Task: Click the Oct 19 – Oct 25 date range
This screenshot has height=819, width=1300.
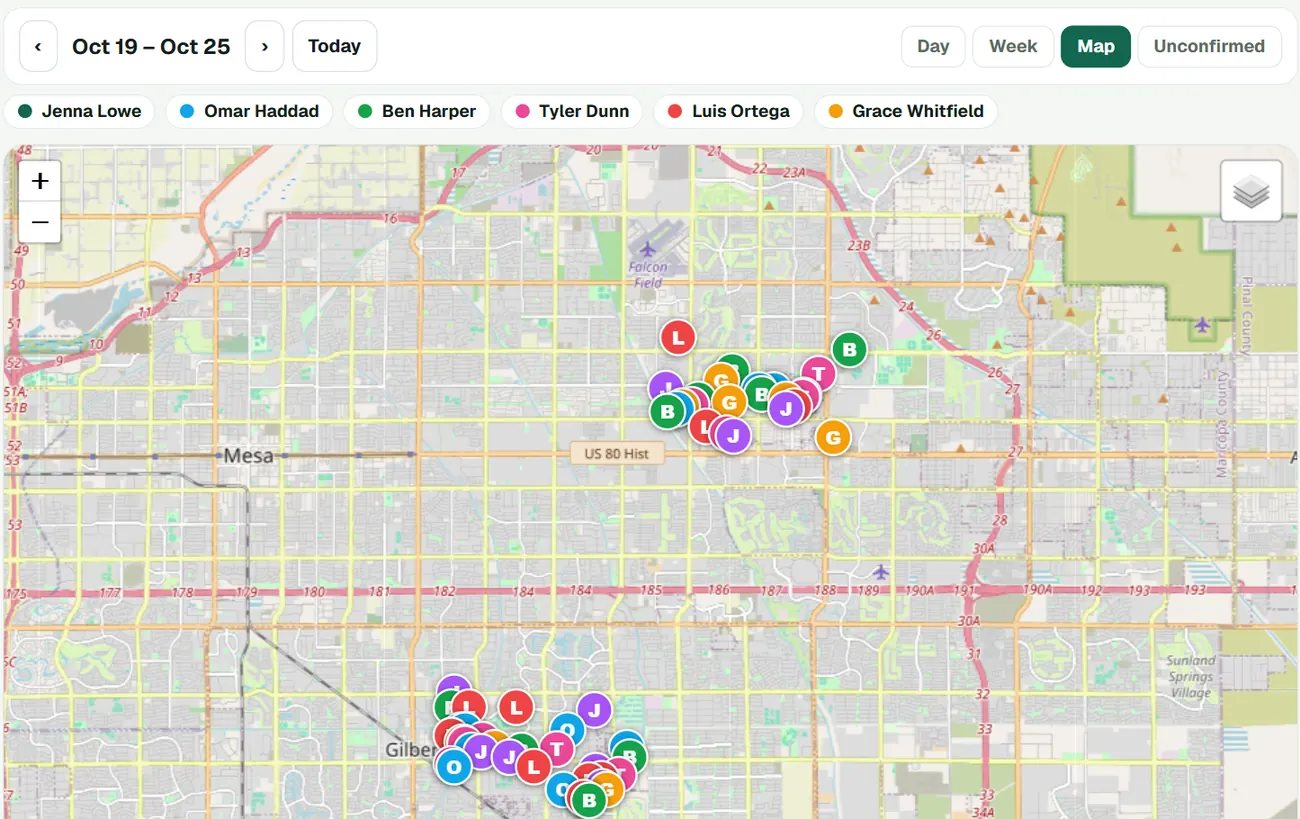Action: click(x=151, y=46)
